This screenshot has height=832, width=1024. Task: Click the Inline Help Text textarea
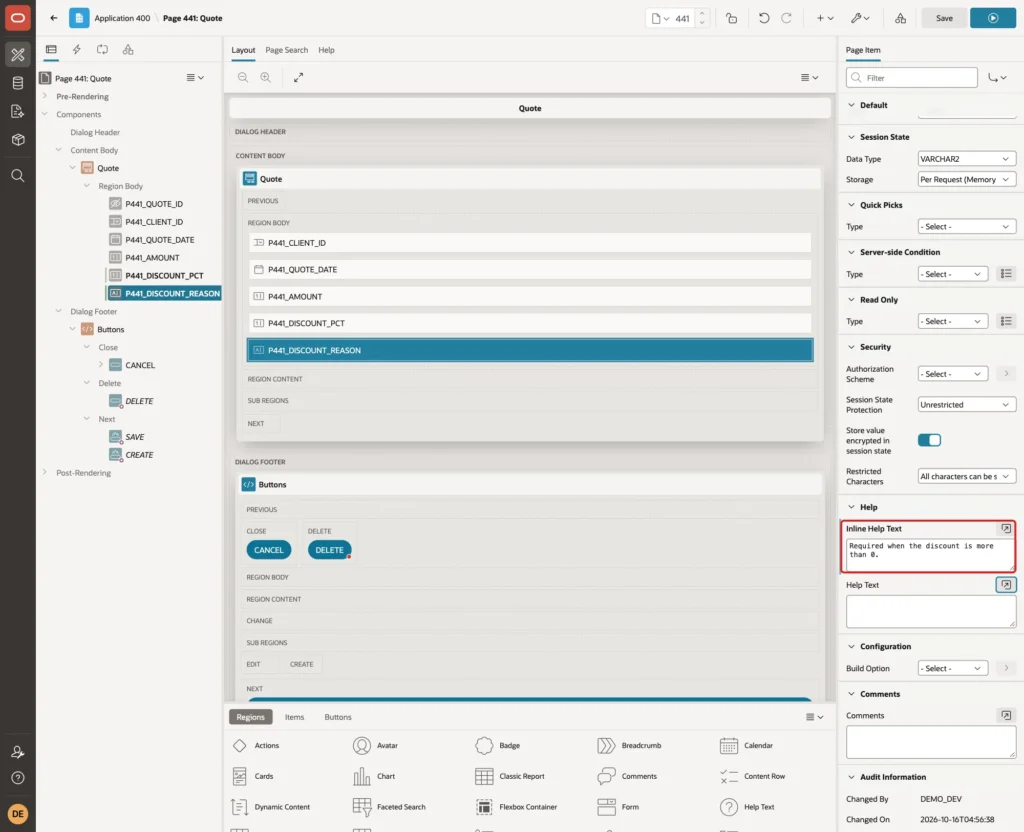[930, 554]
